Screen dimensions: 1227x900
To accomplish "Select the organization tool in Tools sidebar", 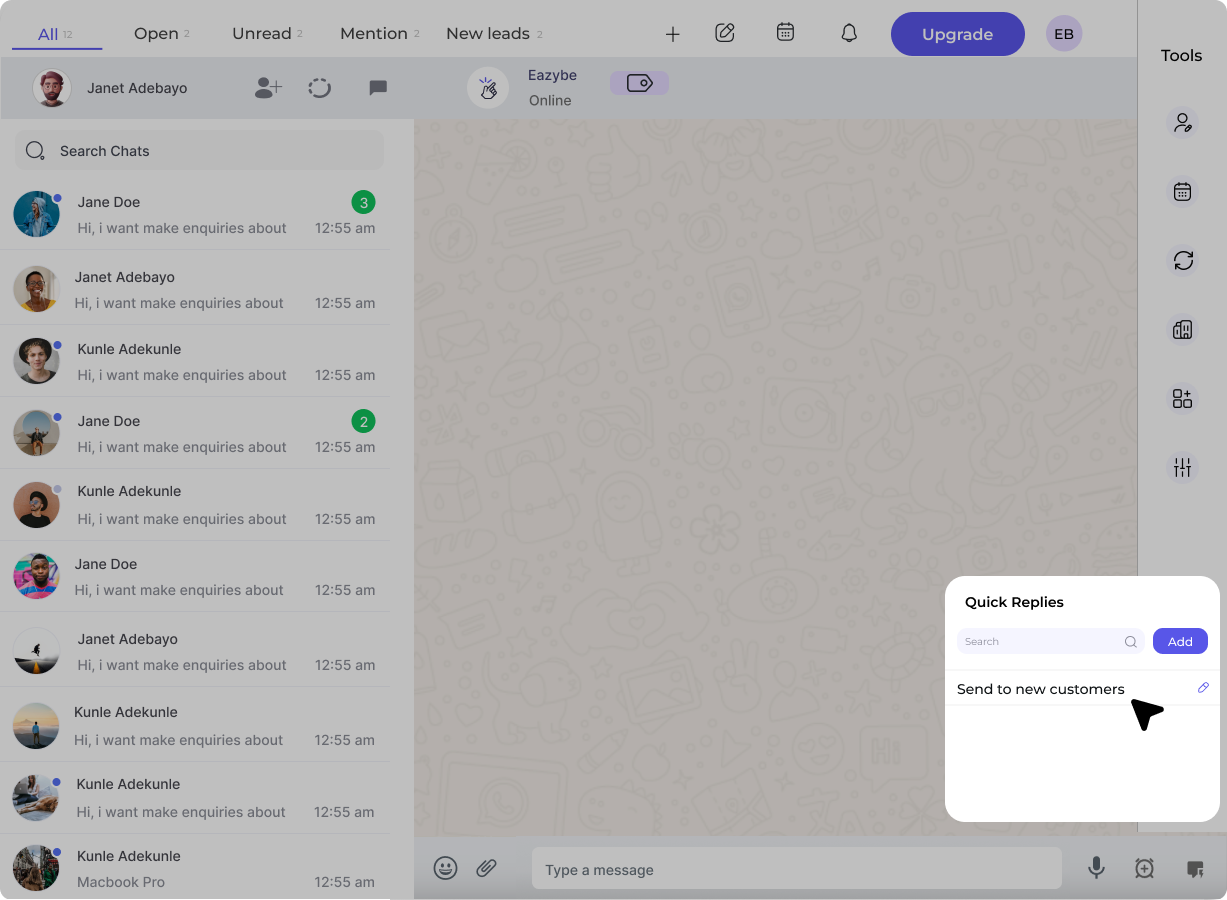I will (x=1183, y=329).
